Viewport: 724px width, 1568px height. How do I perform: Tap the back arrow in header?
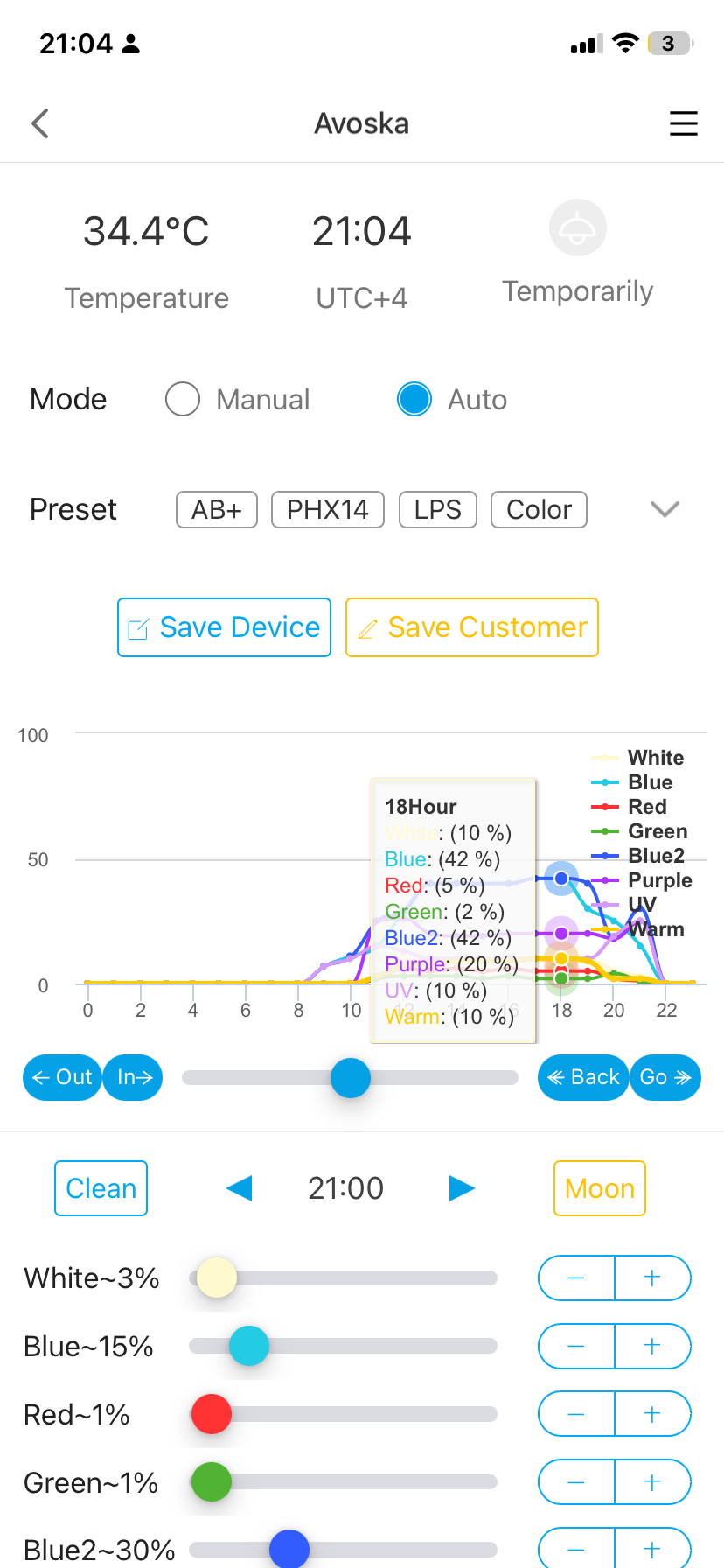(x=40, y=123)
